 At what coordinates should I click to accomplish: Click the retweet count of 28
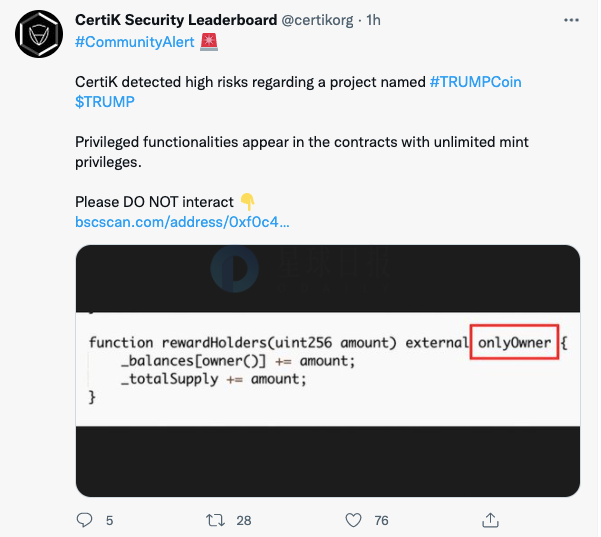(x=244, y=521)
